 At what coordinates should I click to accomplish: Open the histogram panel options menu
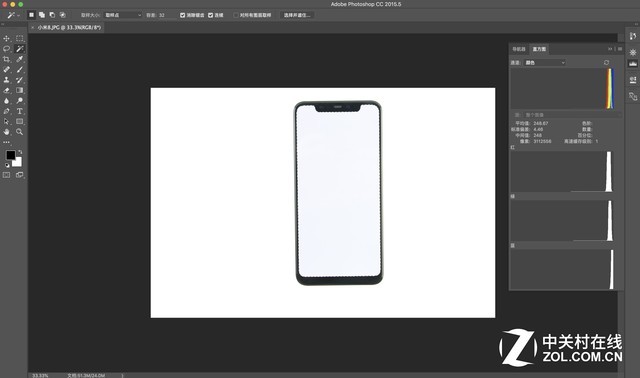tap(620, 49)
